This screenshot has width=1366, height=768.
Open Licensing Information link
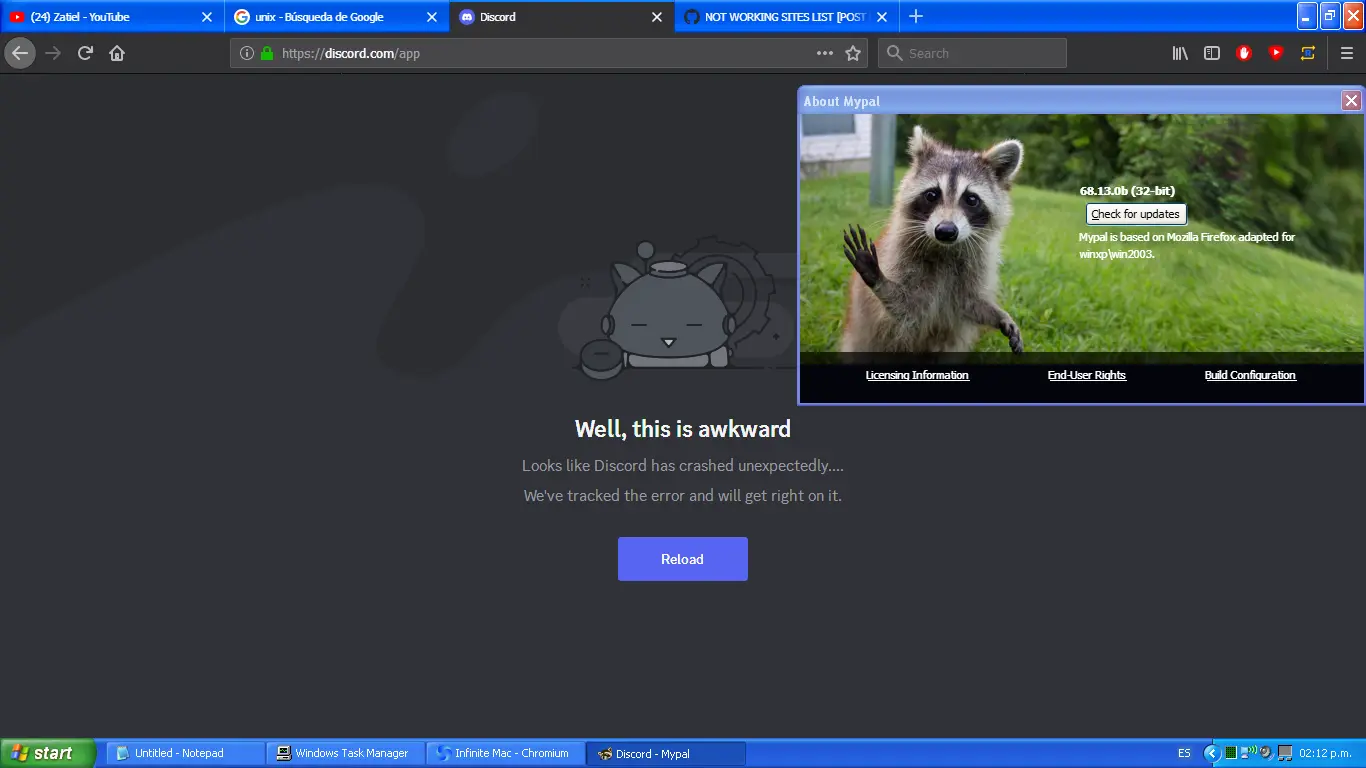(x=917, y=375)
